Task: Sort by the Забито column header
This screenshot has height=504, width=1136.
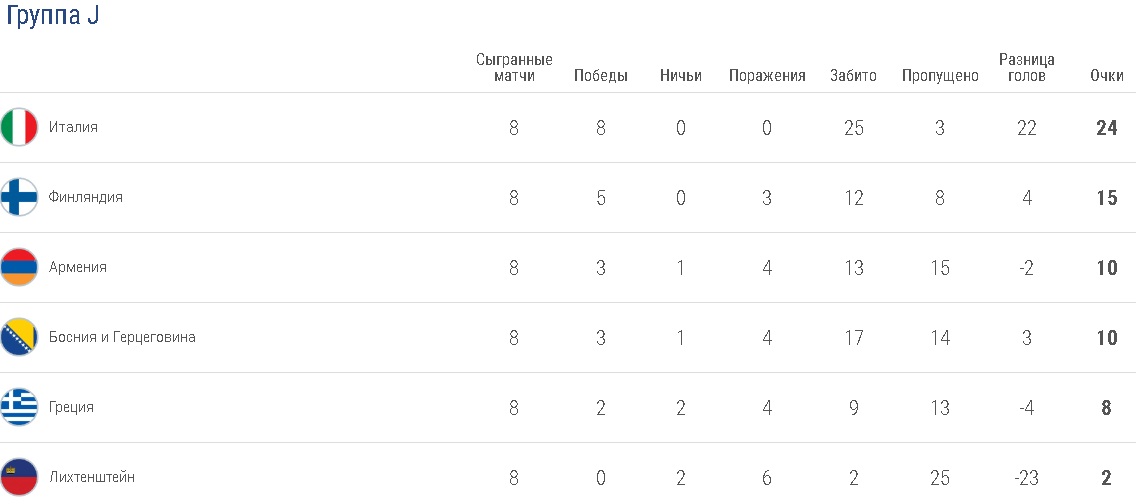Action: 853,76
